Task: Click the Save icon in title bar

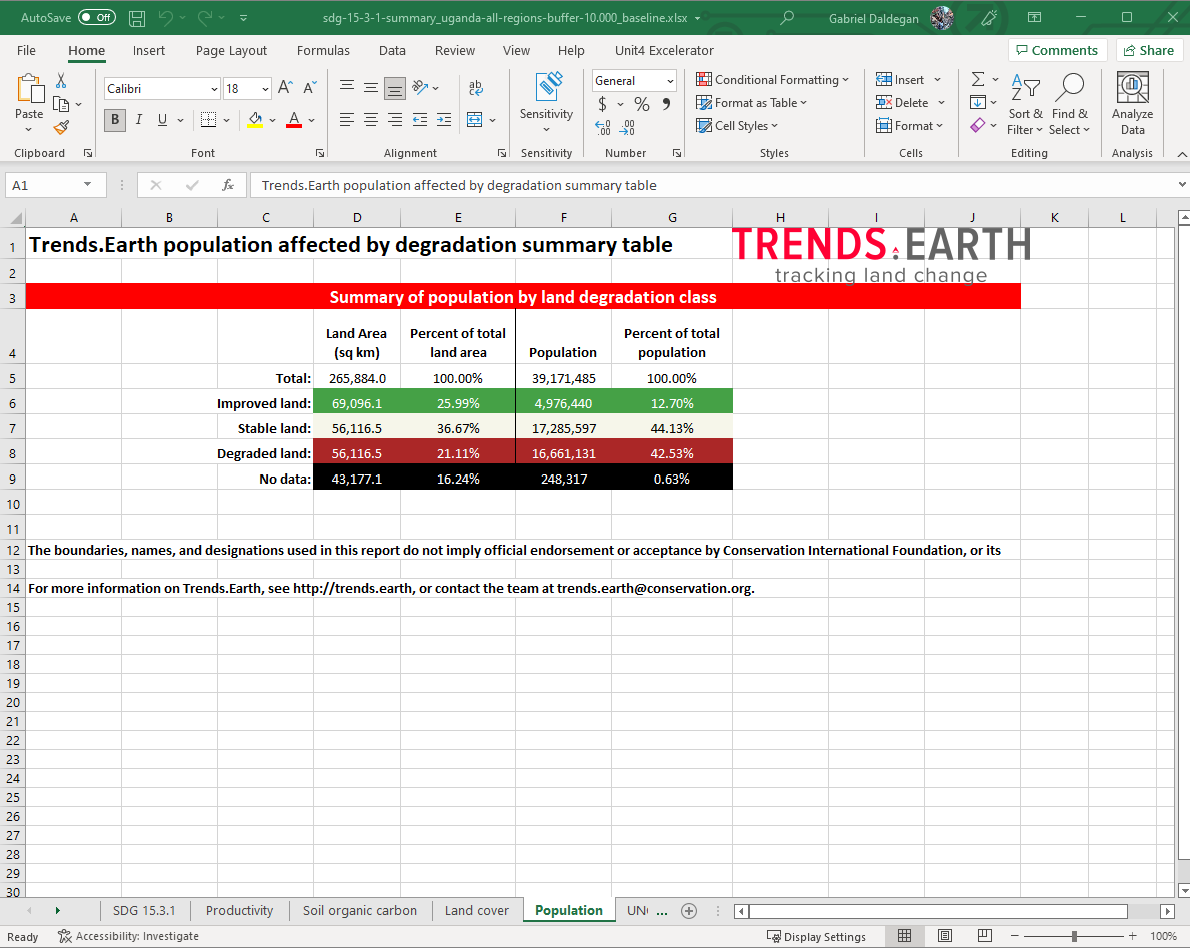Action: click(137, 18)
